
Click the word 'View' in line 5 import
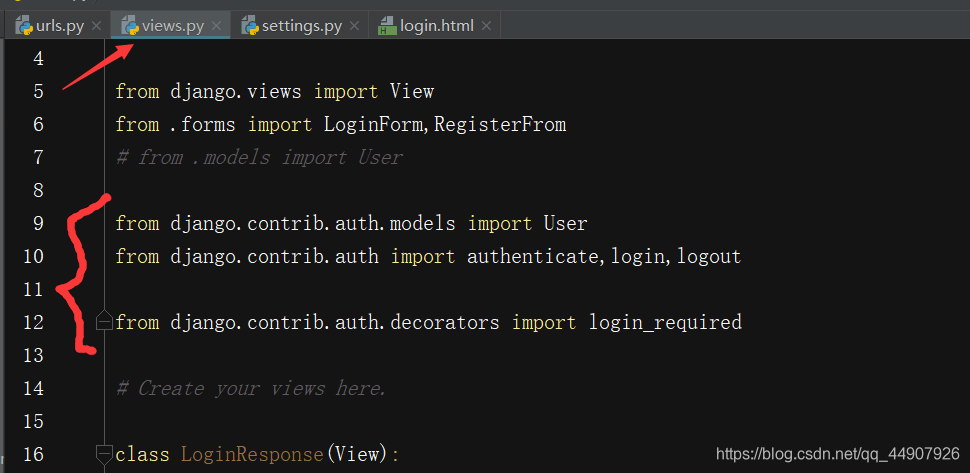[x=412, y=92]
